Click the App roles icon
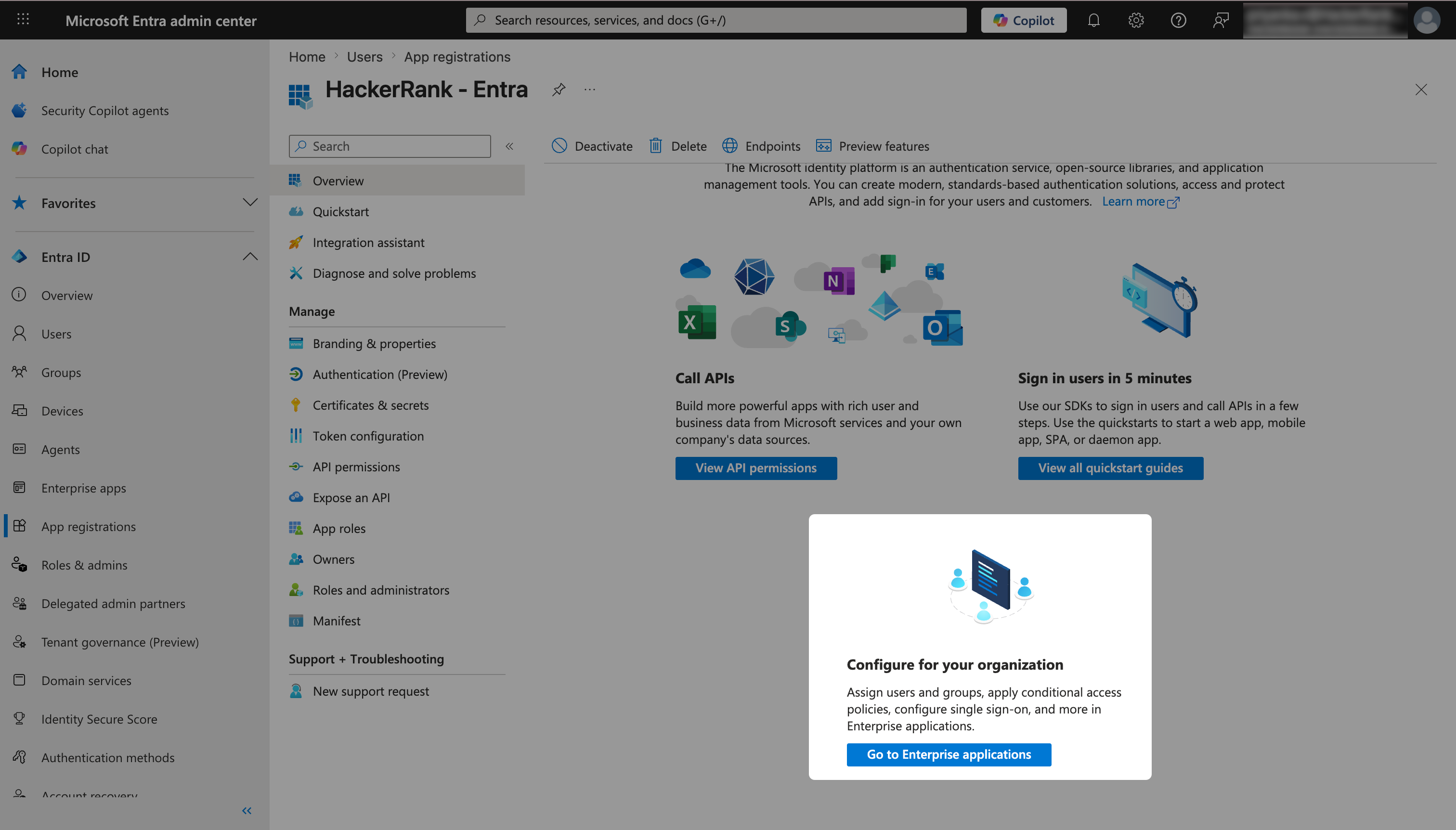 click(x=296, y=528)
